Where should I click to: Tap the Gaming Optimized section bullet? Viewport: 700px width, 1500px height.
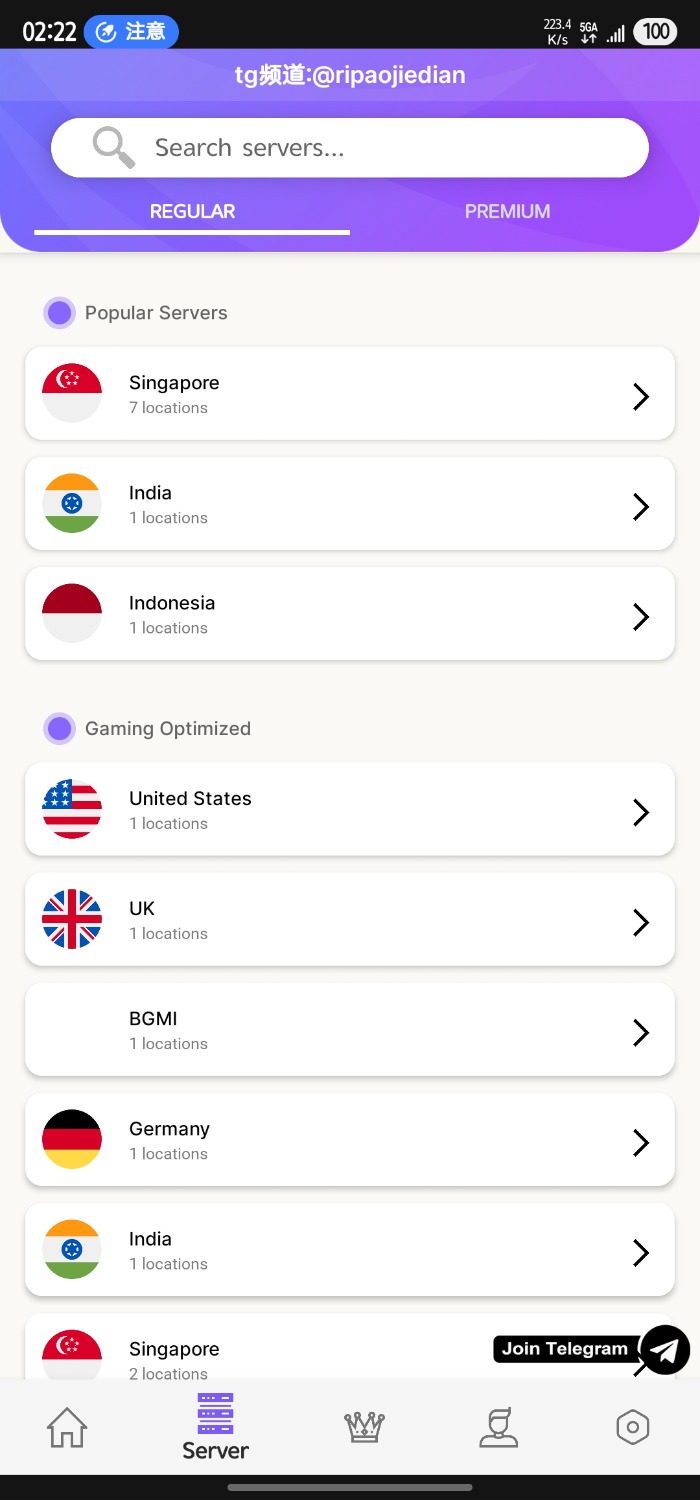tap(60, 729)
